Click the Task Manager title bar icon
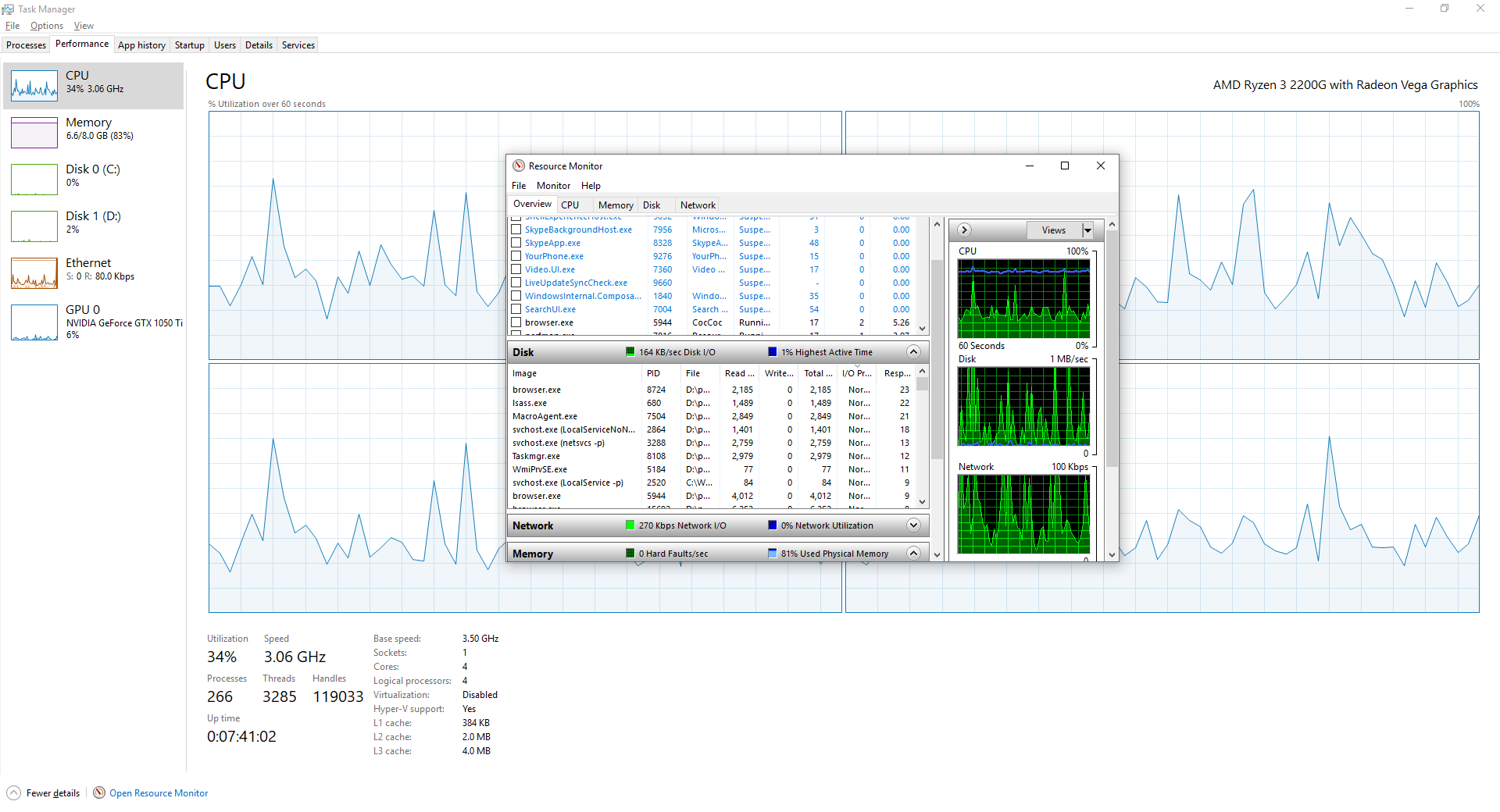This screenshot has width=1500, height=812. tap(8, 9)
